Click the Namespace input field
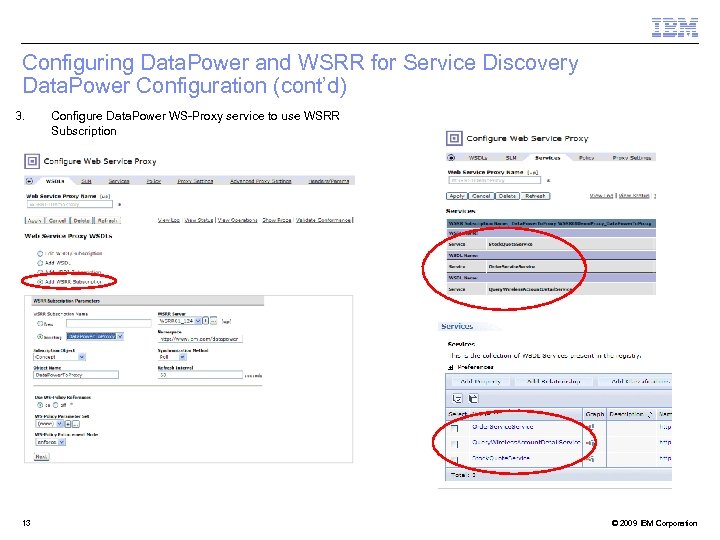 200,339
